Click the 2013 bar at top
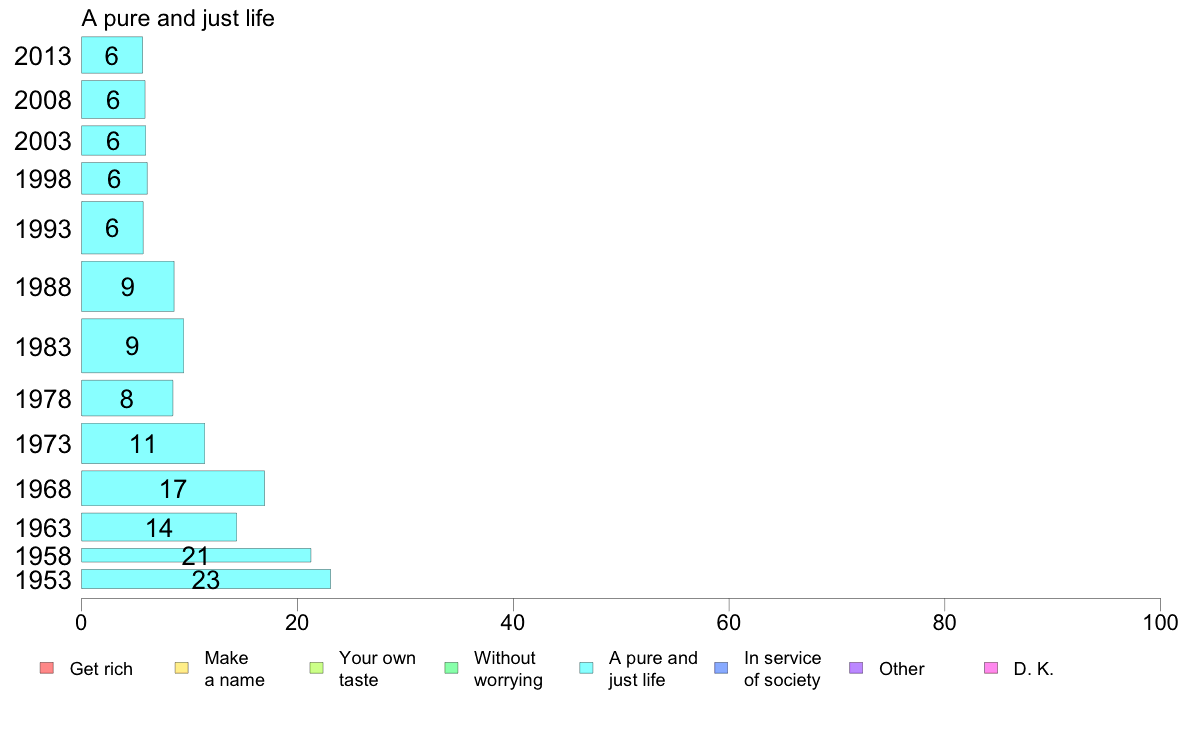 [111, 55]
